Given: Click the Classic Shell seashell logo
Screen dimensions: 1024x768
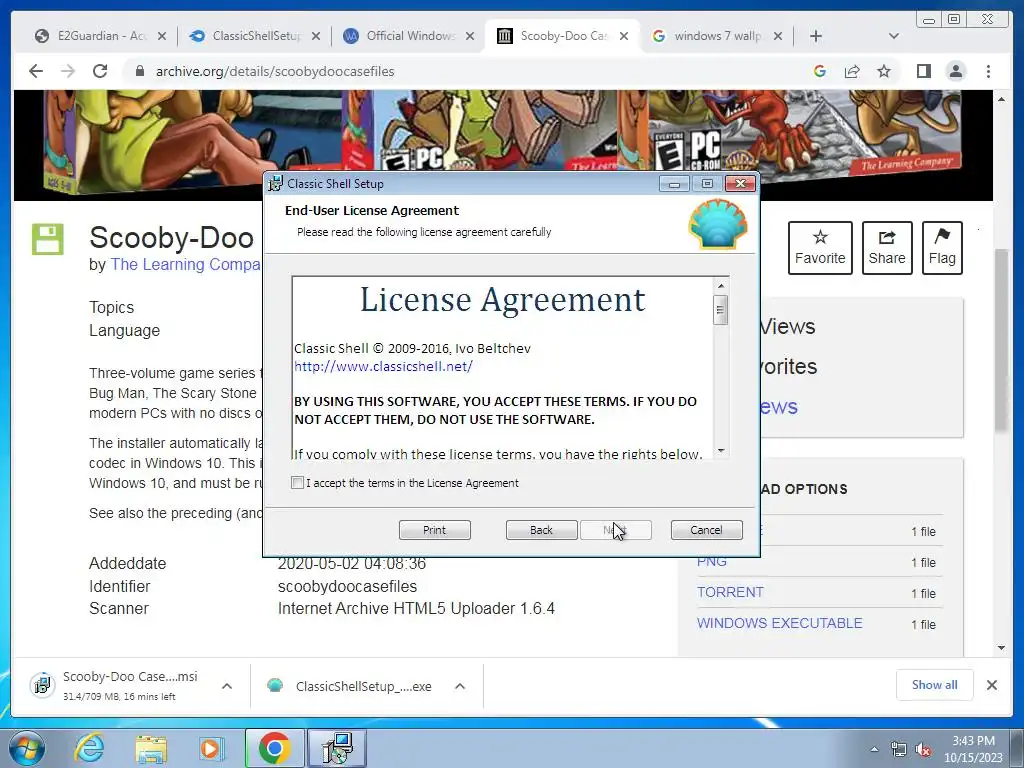Looking at the screenshot, I should coord(718,224).
